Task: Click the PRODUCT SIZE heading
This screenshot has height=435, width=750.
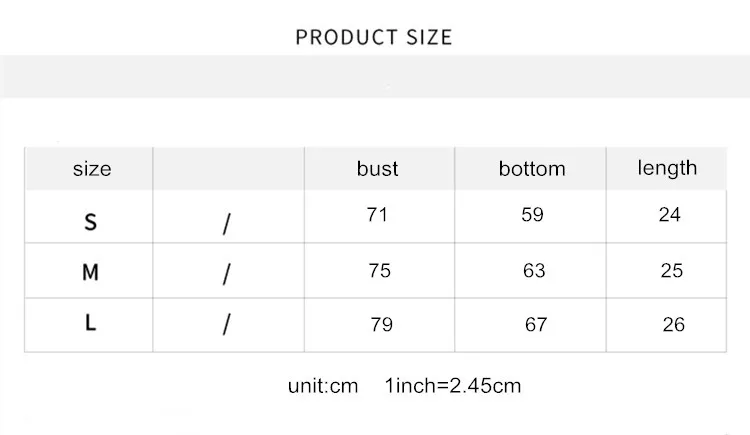Action: [x=374, y=37]
